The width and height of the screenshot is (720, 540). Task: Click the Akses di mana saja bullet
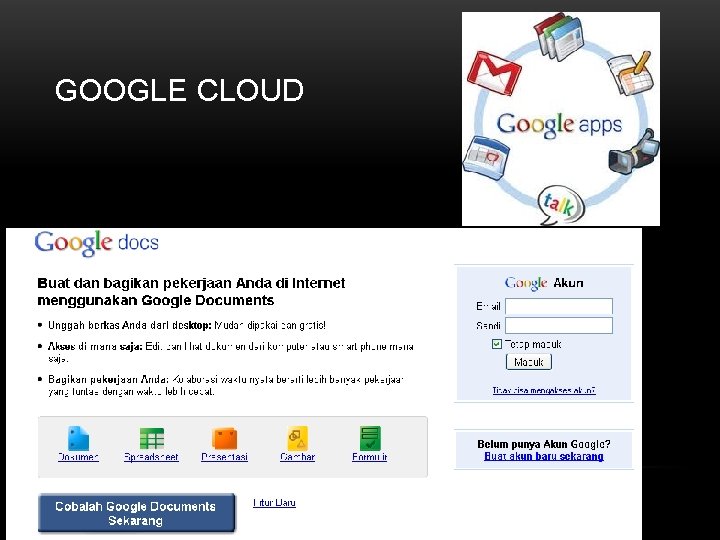click(x=231, y=352)
